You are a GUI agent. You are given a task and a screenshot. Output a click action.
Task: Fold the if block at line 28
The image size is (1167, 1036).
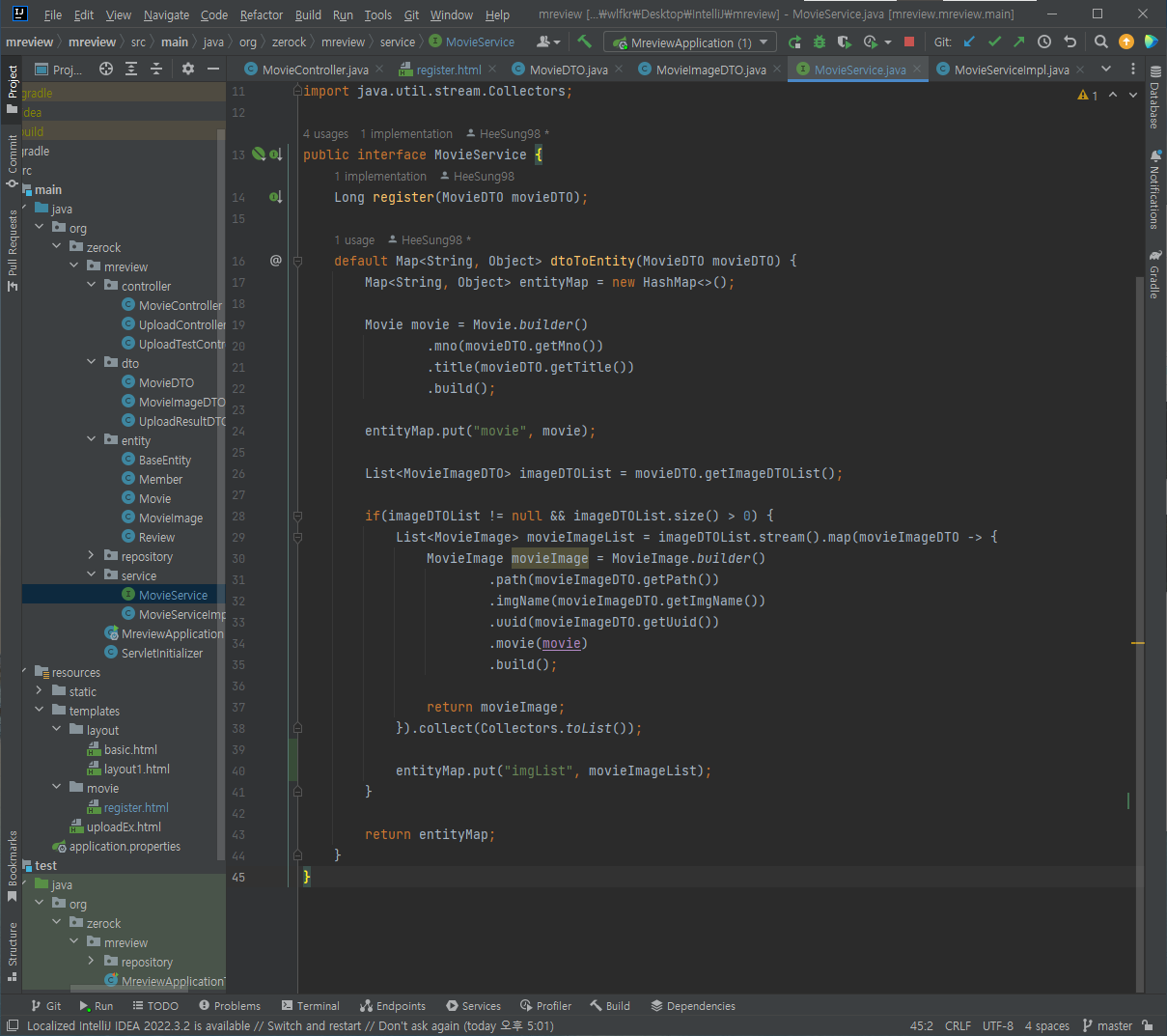pos(297,516)
